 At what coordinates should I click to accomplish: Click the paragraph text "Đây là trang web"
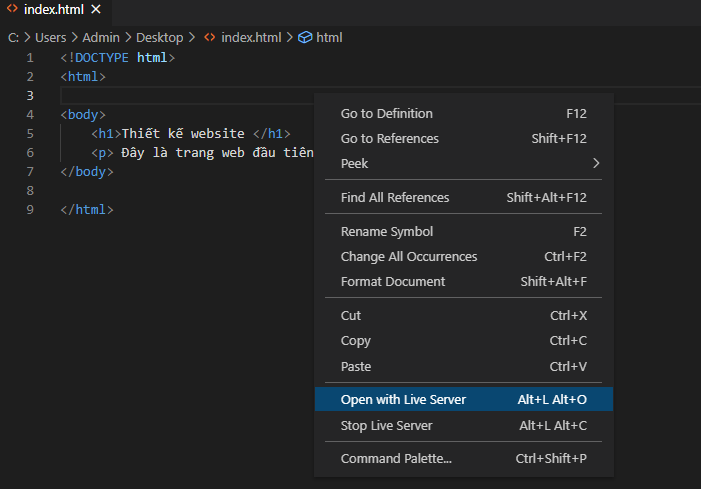183,153
